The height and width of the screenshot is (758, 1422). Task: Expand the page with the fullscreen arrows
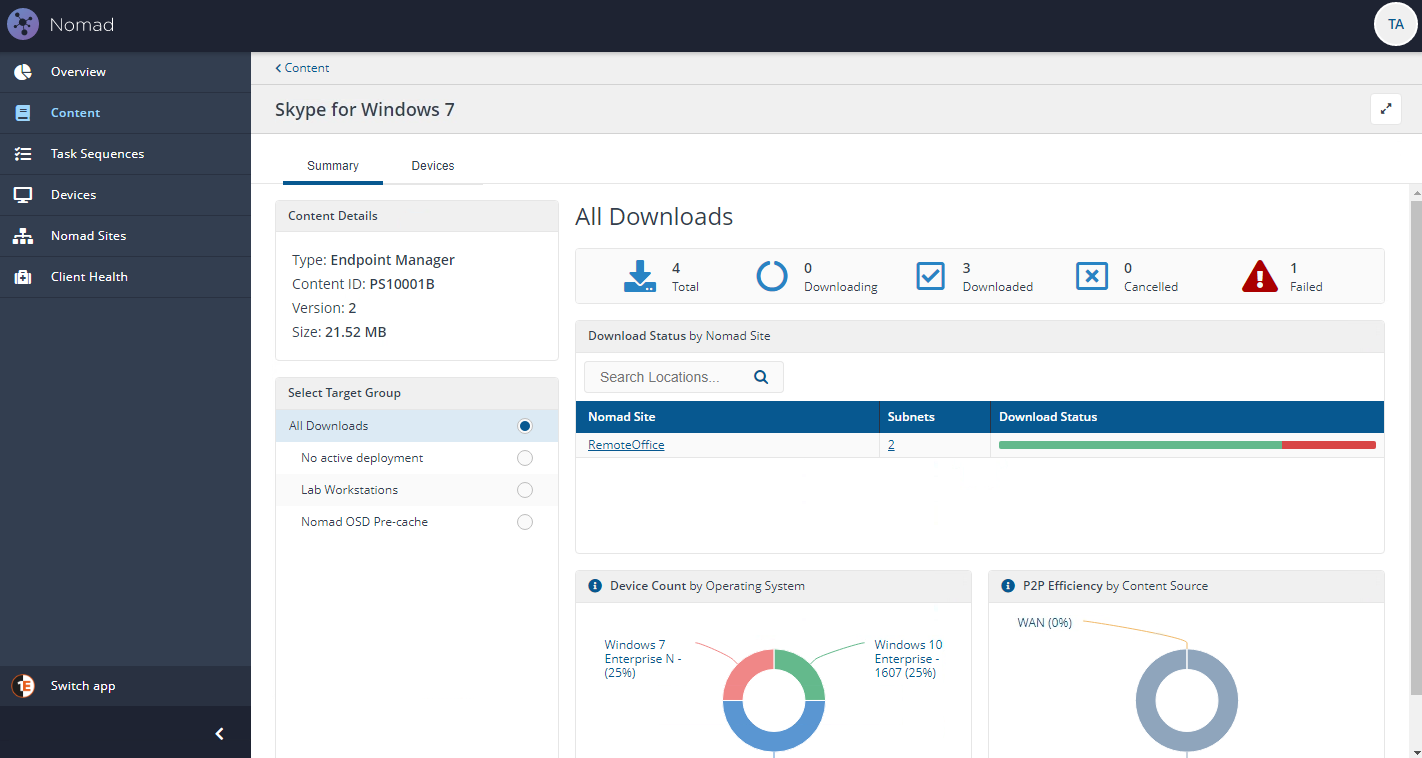pos(1386,109)
